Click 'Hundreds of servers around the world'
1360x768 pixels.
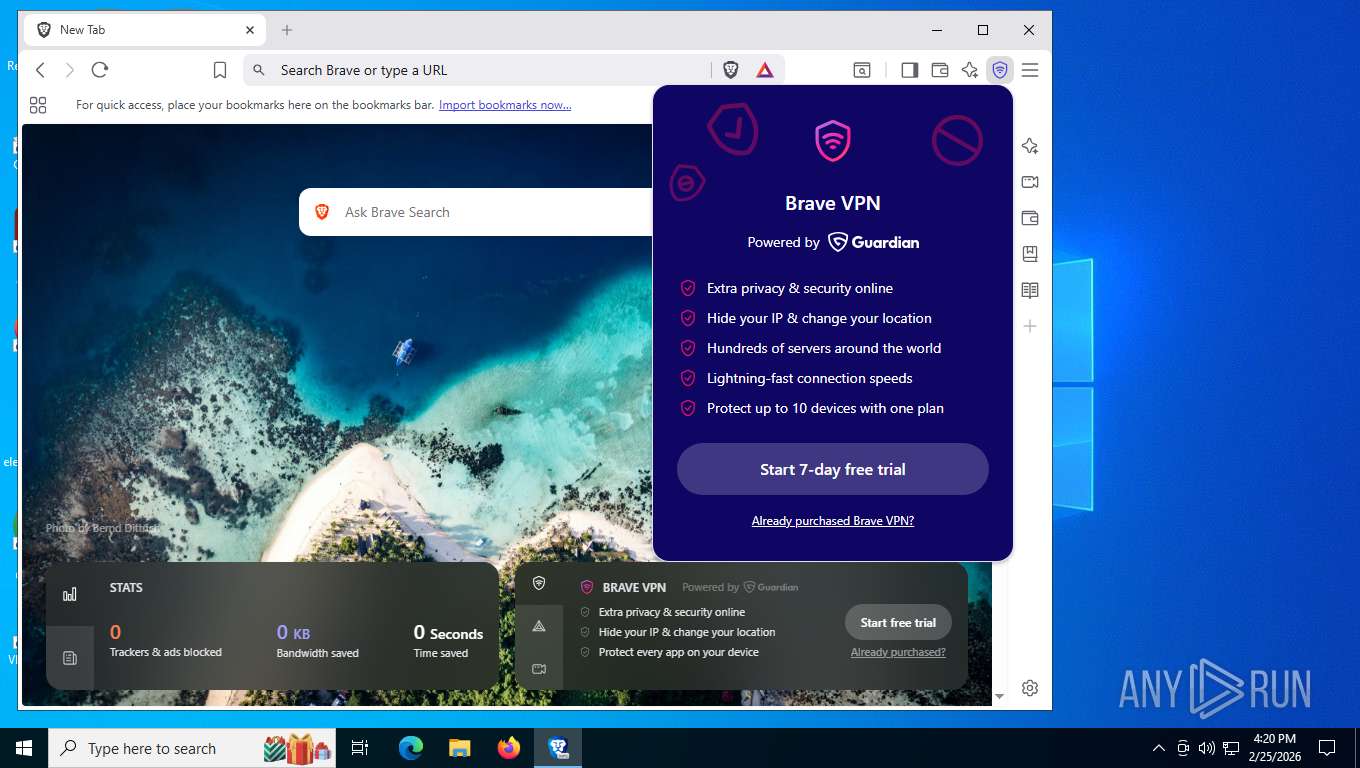pyautogui.click(x=824, y=348)
